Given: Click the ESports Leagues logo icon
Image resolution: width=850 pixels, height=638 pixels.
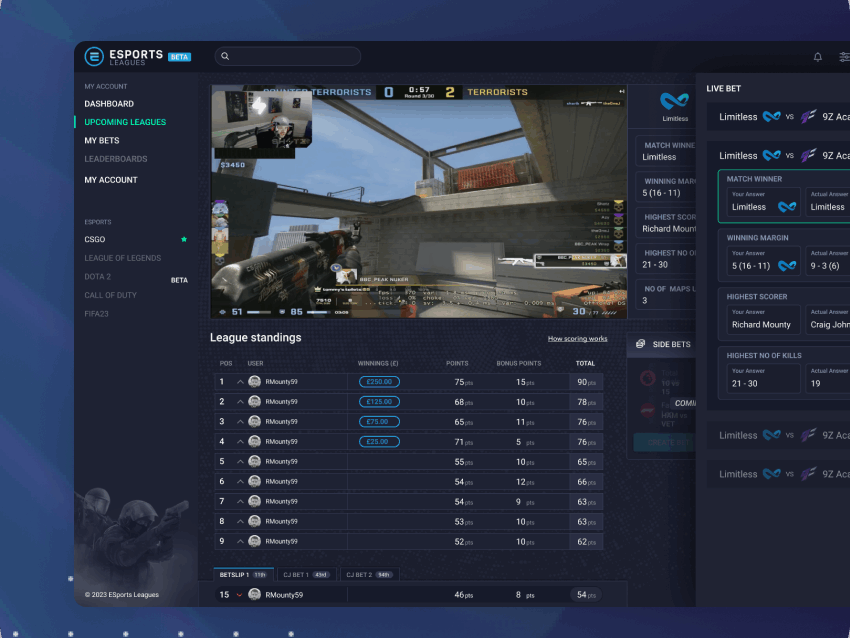Looking at the screenshot, I should 94,57.
